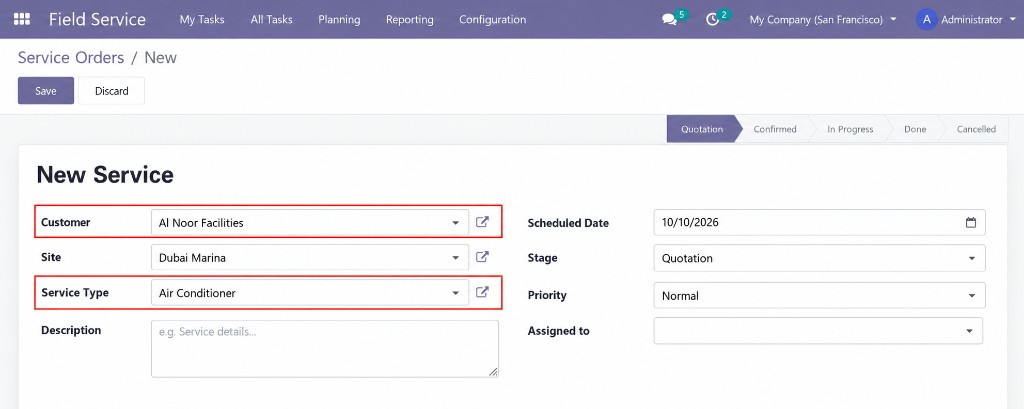Open Site external link icon
This screenshot has width=1024, height=409.
482,257
